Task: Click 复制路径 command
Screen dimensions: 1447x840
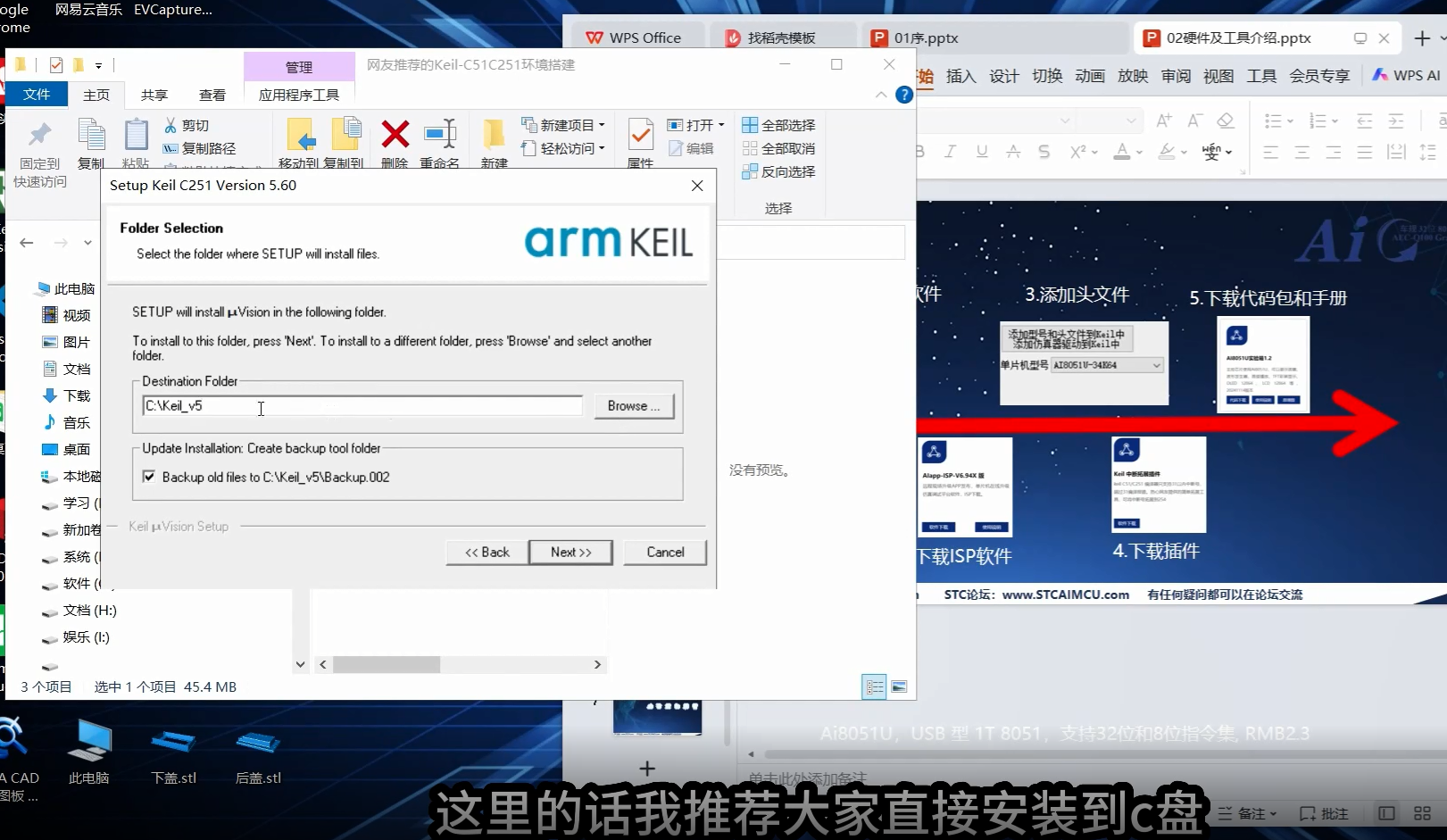Action: (x=200, y=148)
